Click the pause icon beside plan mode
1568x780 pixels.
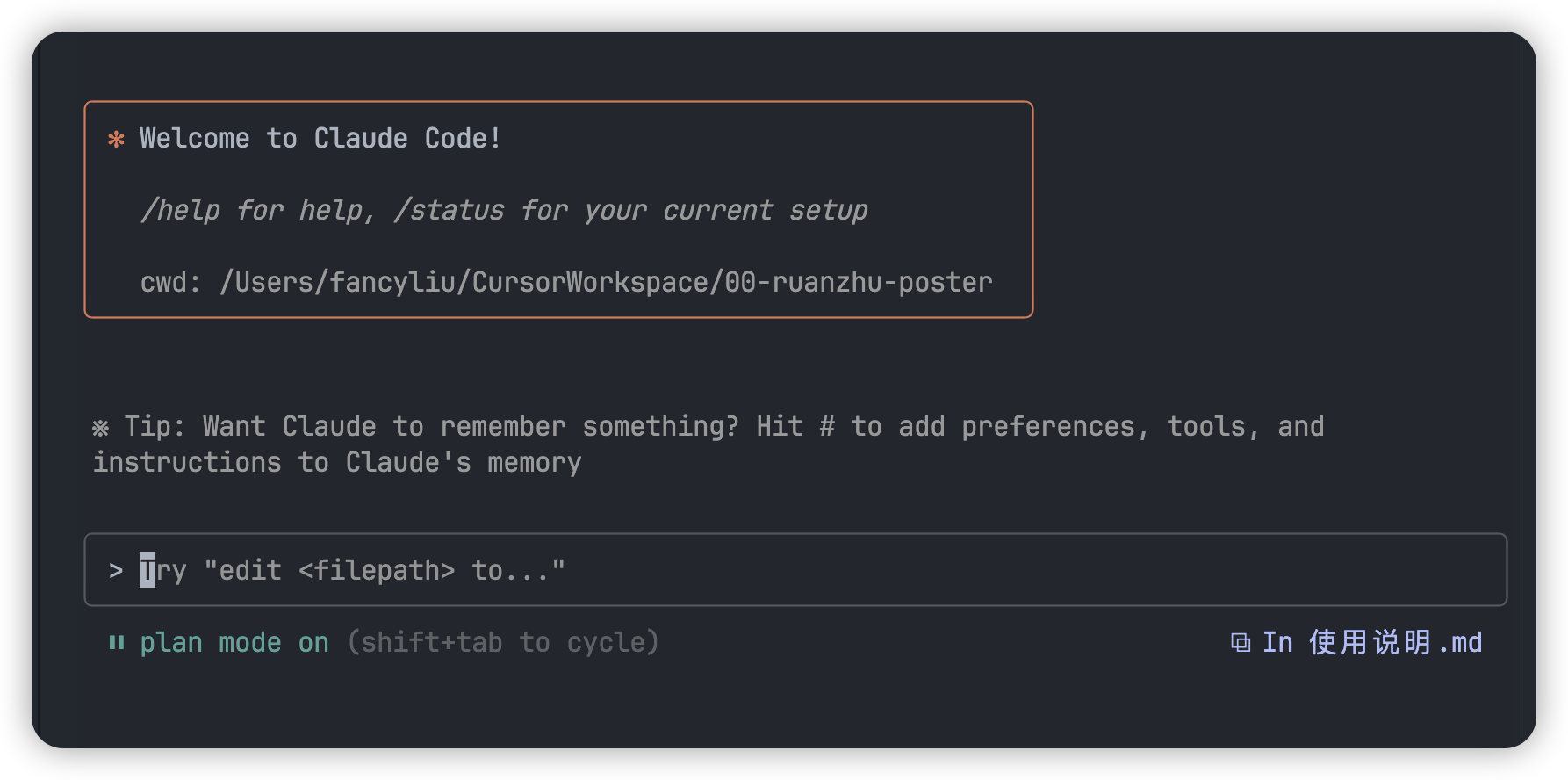[116, 643]
